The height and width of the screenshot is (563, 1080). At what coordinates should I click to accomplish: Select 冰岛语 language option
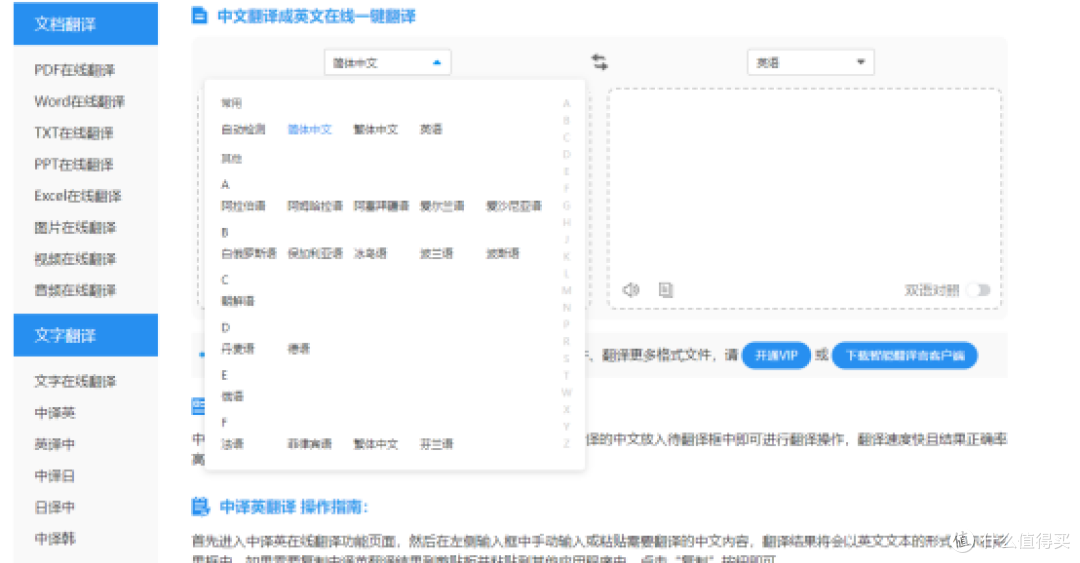370,254
